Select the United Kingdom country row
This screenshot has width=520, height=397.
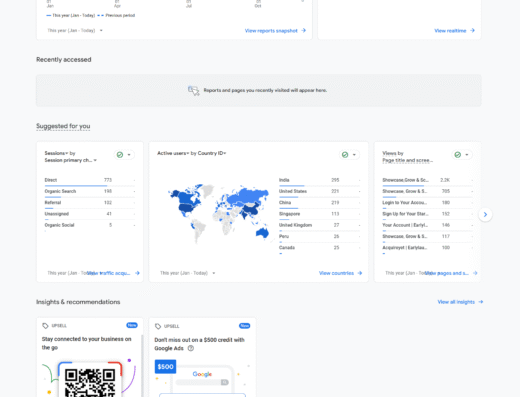[x=320, y=226]
